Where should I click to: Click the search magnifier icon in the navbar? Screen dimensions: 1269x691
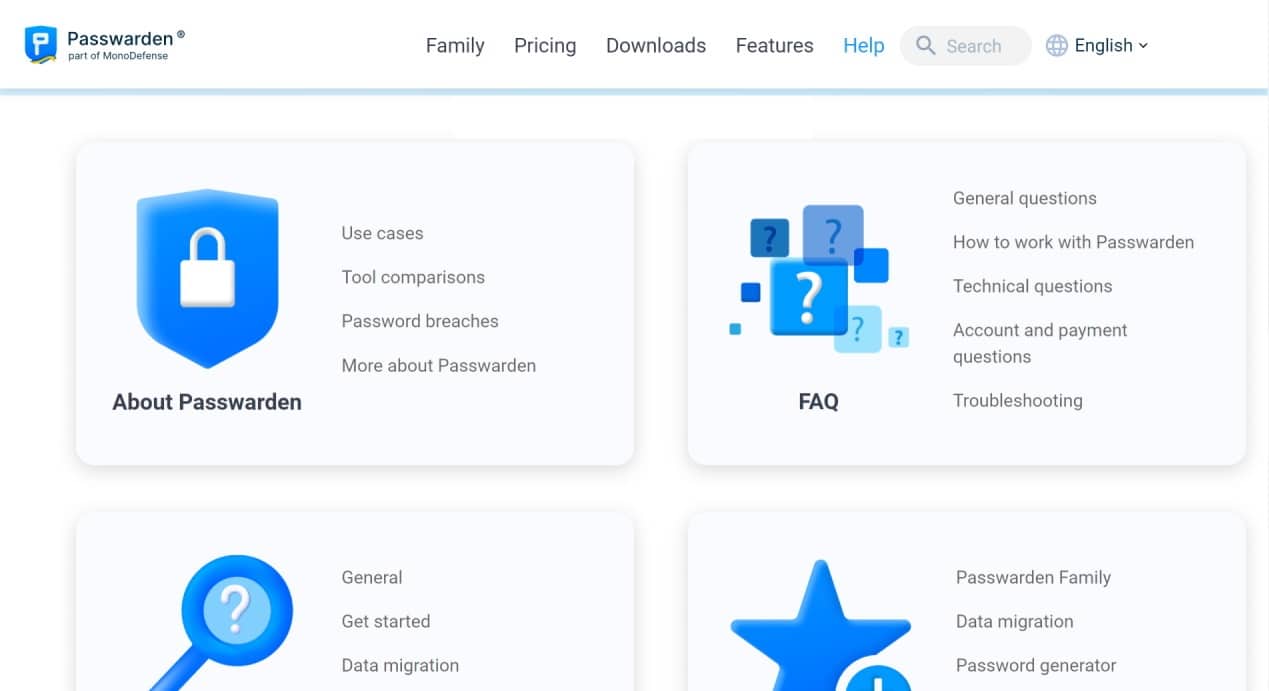pos(925,45)
